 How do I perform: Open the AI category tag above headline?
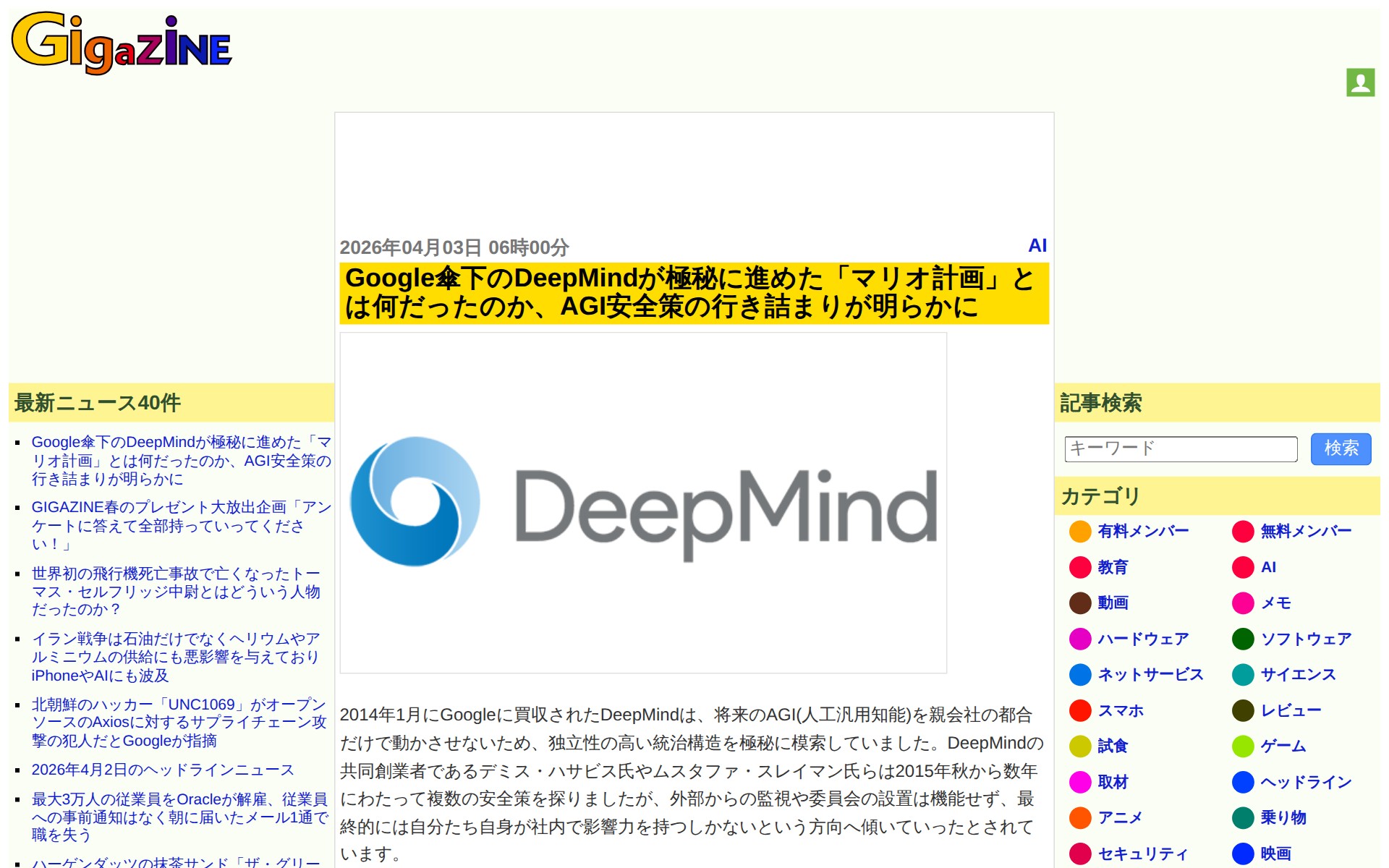(1037, 246)
